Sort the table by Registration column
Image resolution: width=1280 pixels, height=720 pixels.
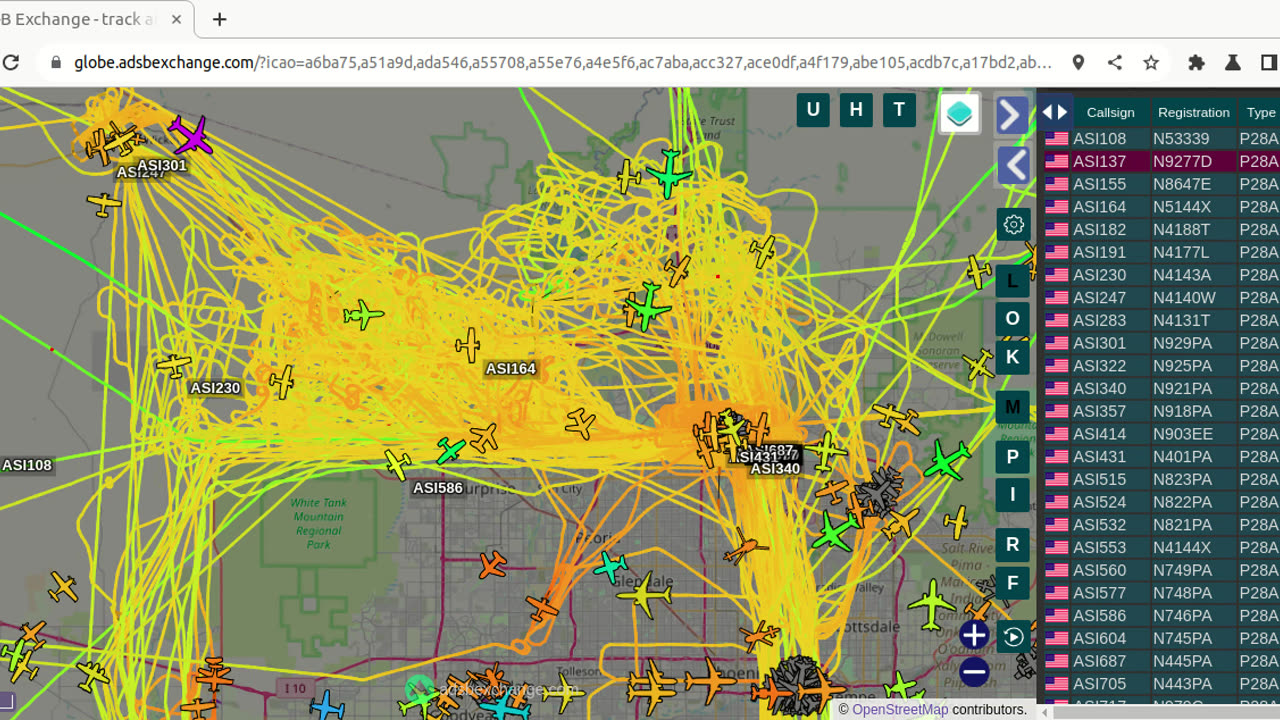point(1193,112)
